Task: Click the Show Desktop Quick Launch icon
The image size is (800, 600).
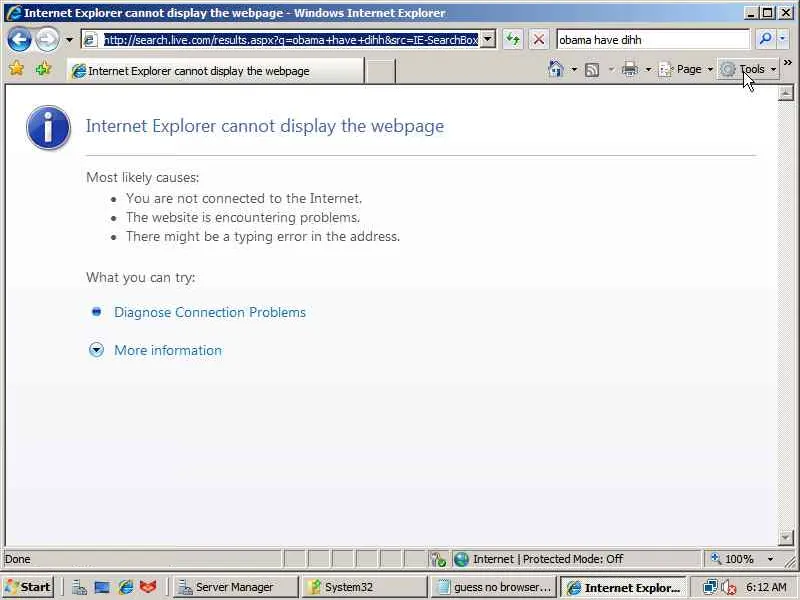Action: (x=102, y=587)
